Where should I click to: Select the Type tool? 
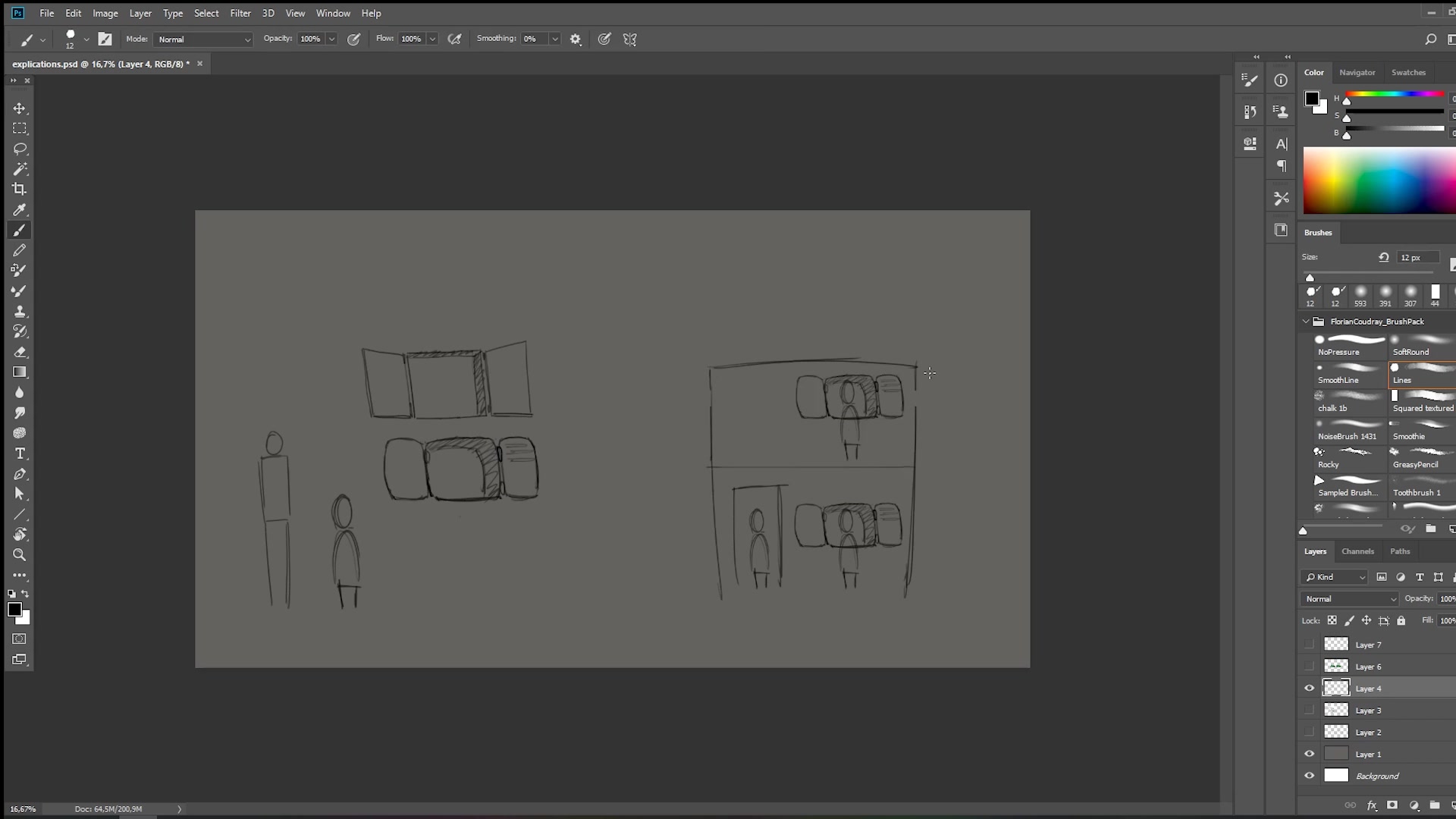(19, 454)
